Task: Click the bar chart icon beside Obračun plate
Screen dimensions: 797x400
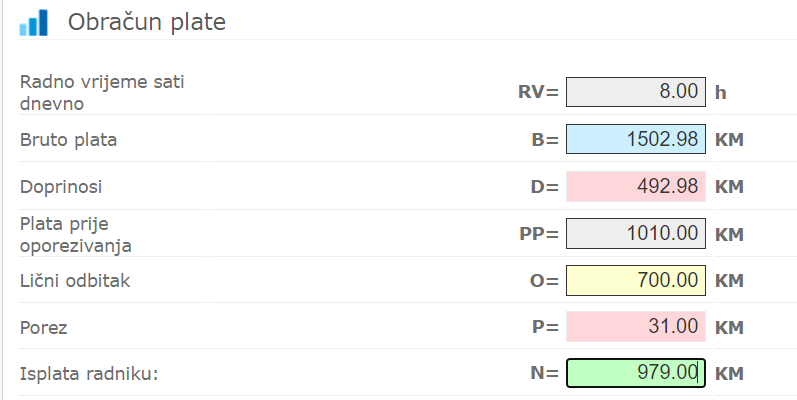Action: 33,22
